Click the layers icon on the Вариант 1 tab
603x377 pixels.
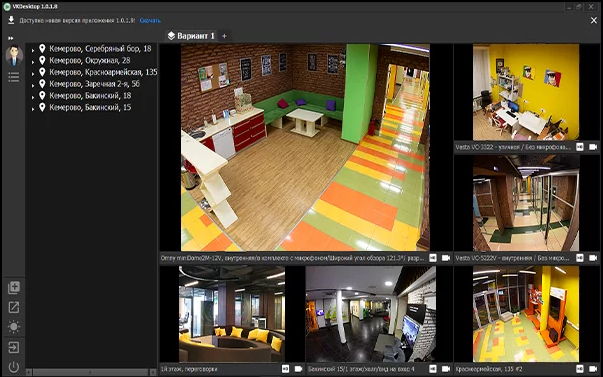coord(171,36)
